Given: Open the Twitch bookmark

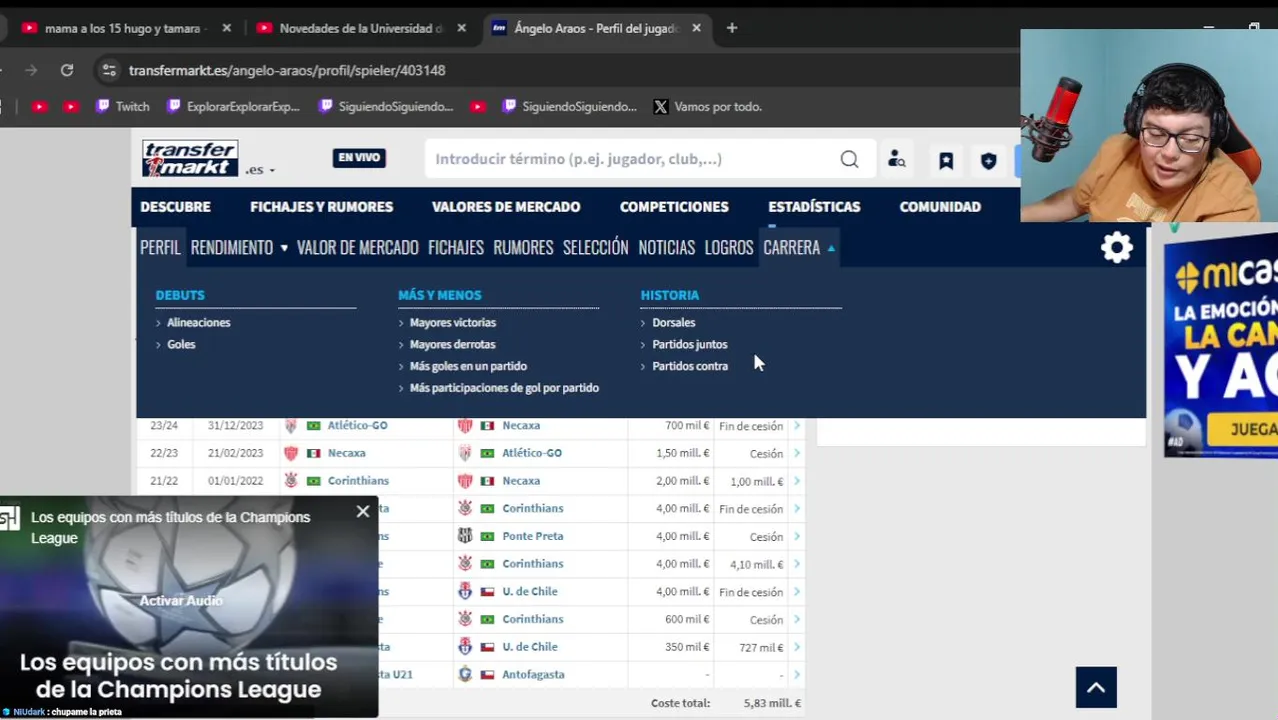Looking at the screenshot, I should (x=122, y=106).
